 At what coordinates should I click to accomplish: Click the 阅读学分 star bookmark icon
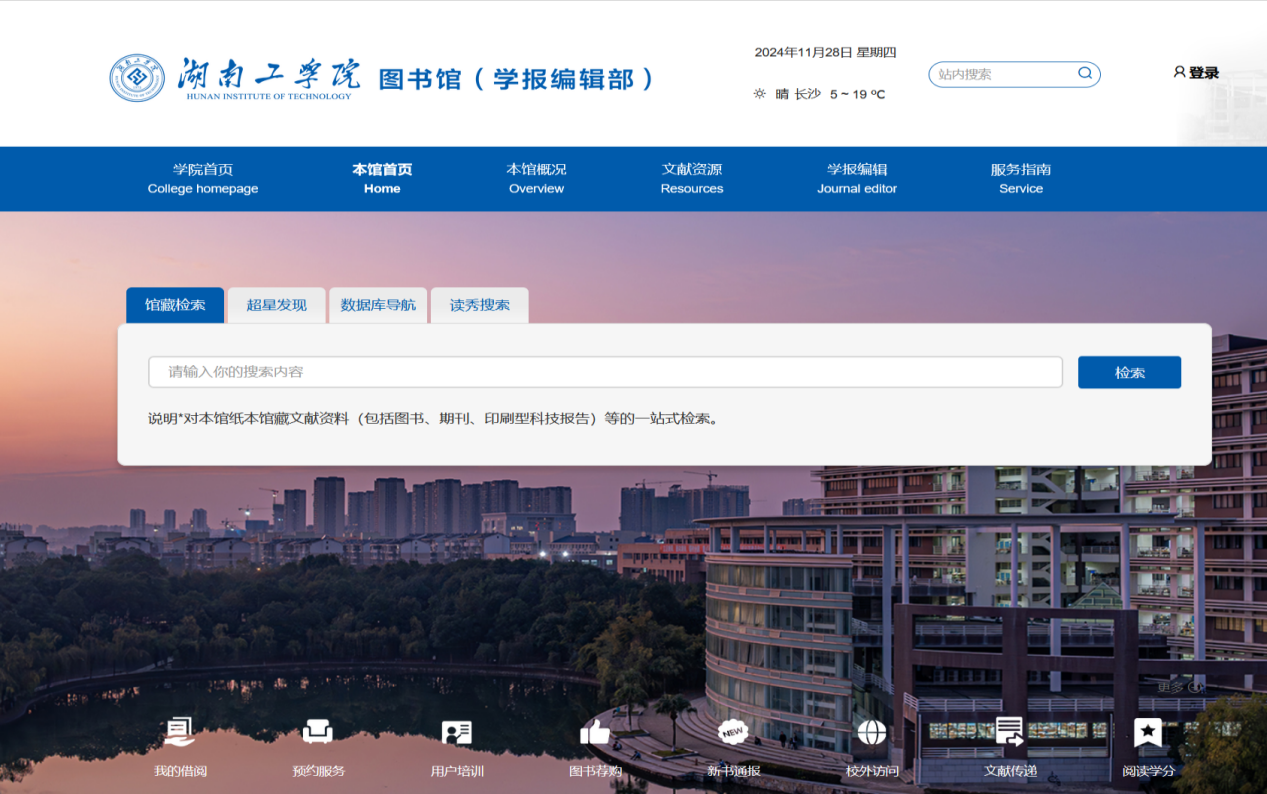pyautogui.click(x=1148, y=733)
